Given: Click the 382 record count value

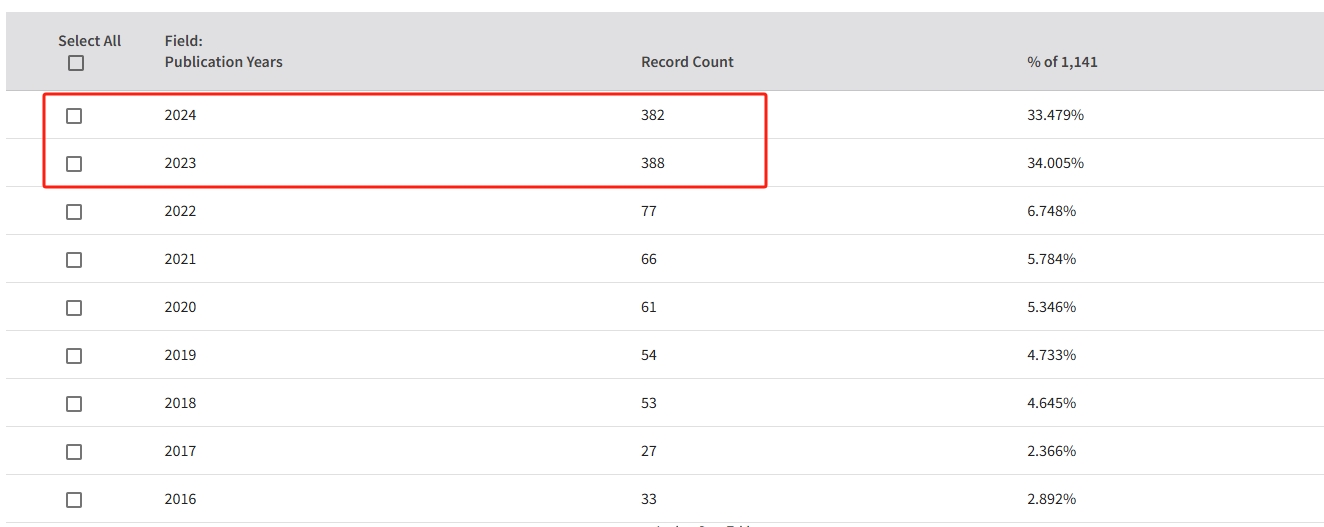Looking at the screenshot, I should click(653, 115).
